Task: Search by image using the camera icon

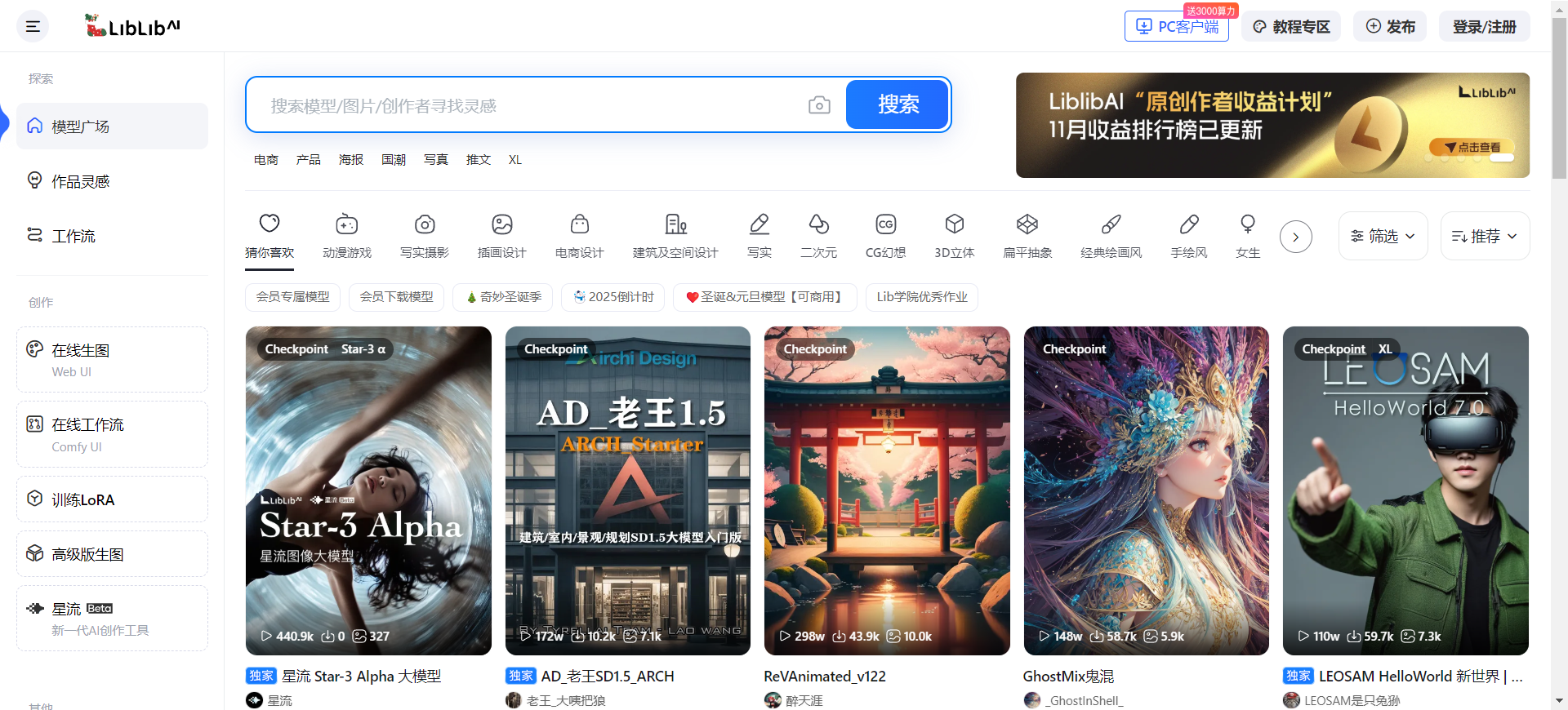Action: 819,105
